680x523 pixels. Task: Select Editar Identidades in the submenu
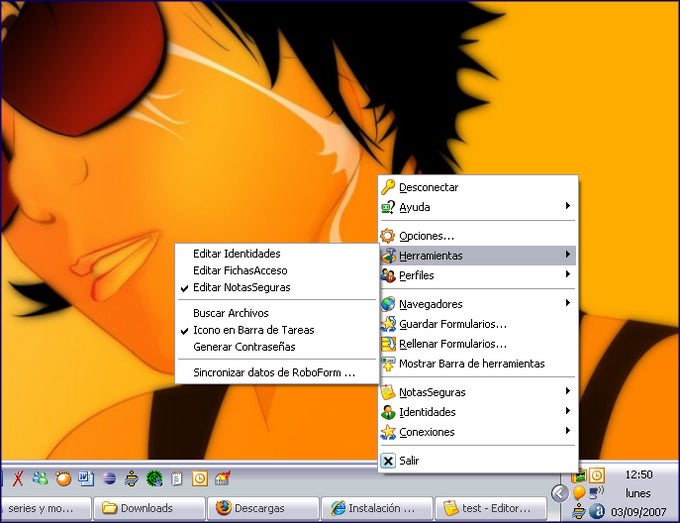click(277, 254)
